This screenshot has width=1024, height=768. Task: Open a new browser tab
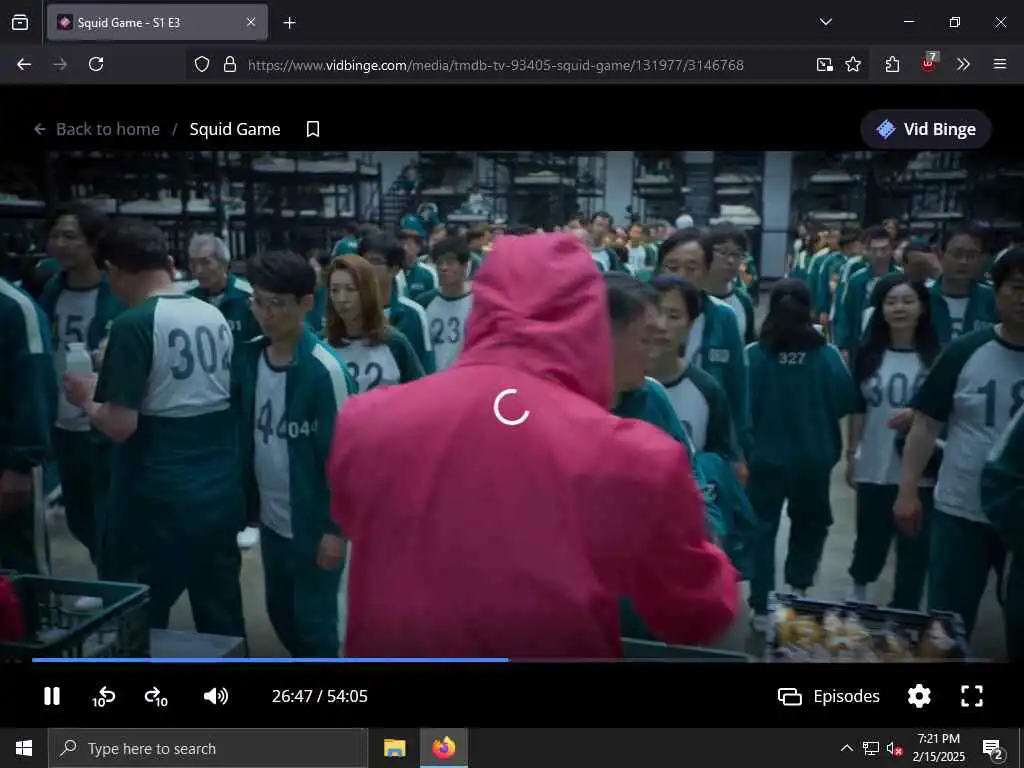(x=289, y=23)
